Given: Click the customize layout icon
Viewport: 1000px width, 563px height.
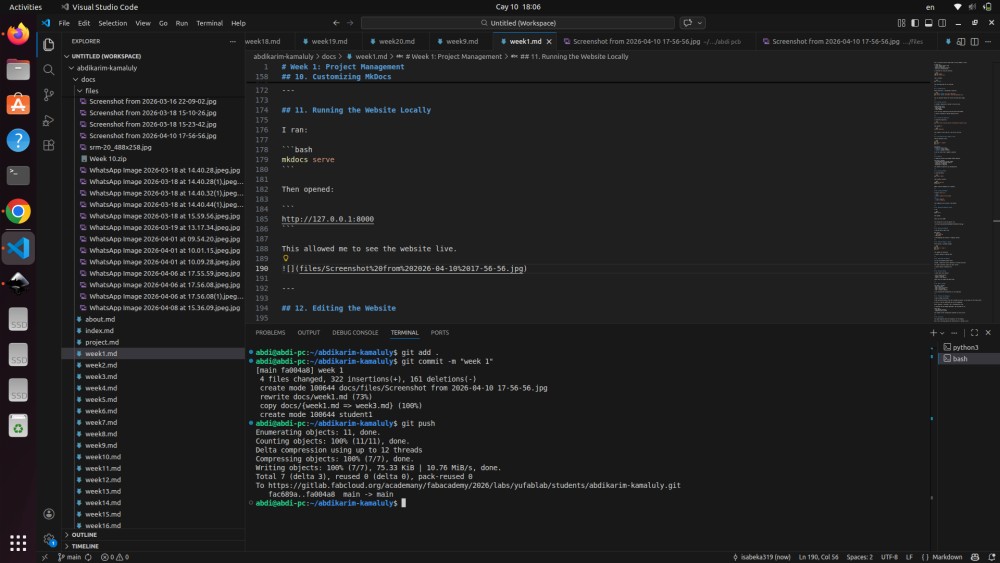Looking at the screenshot, I should coord(901,23).
